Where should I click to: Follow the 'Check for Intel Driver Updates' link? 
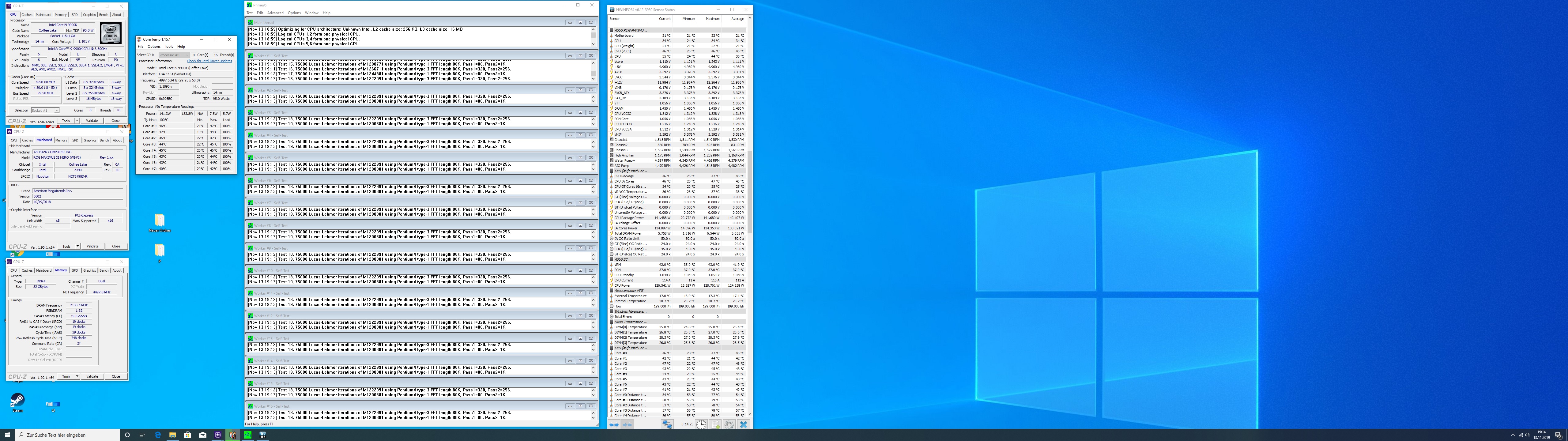pos(209,61)
